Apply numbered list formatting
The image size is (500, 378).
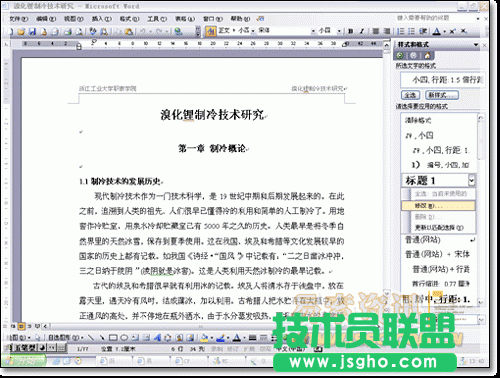[x=401, y=31]
